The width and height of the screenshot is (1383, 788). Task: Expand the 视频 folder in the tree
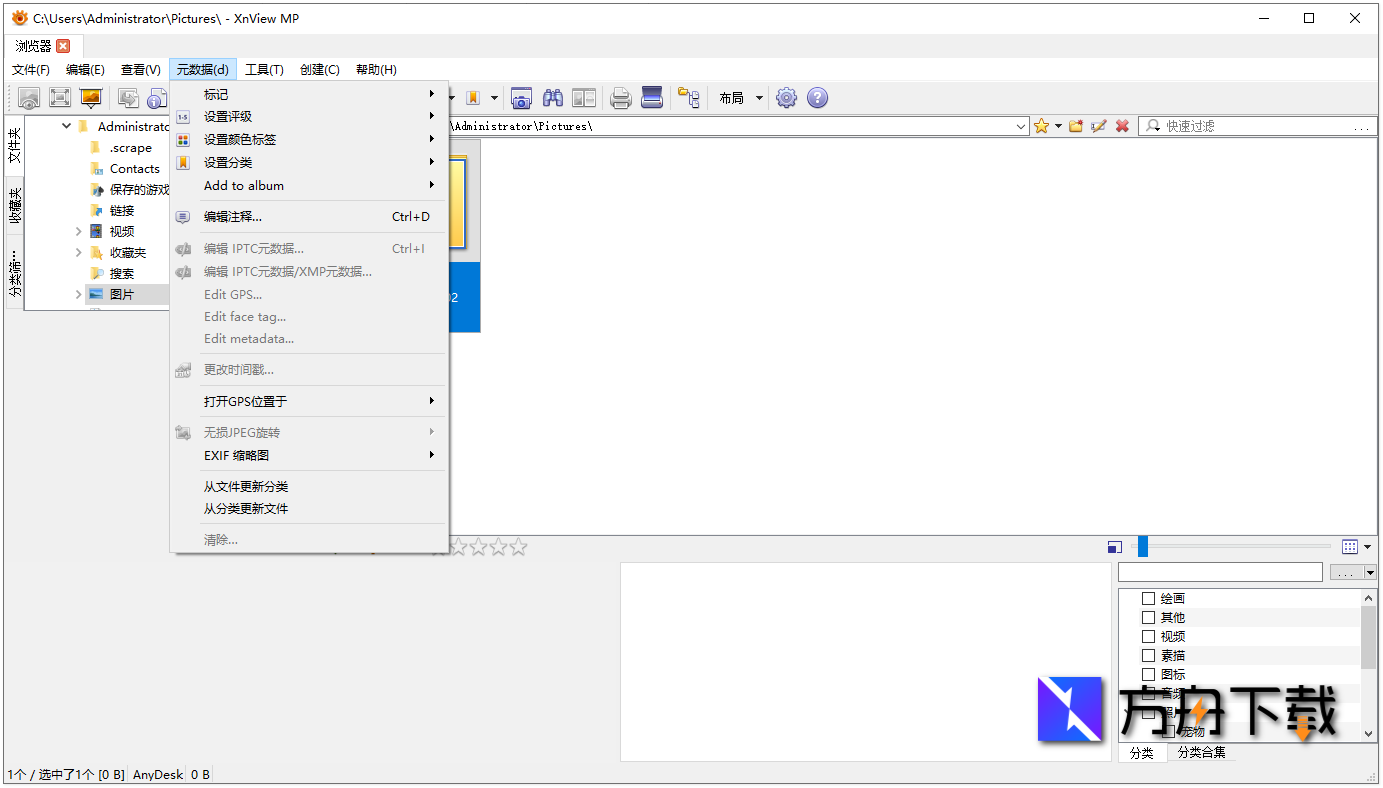(79, 231)
